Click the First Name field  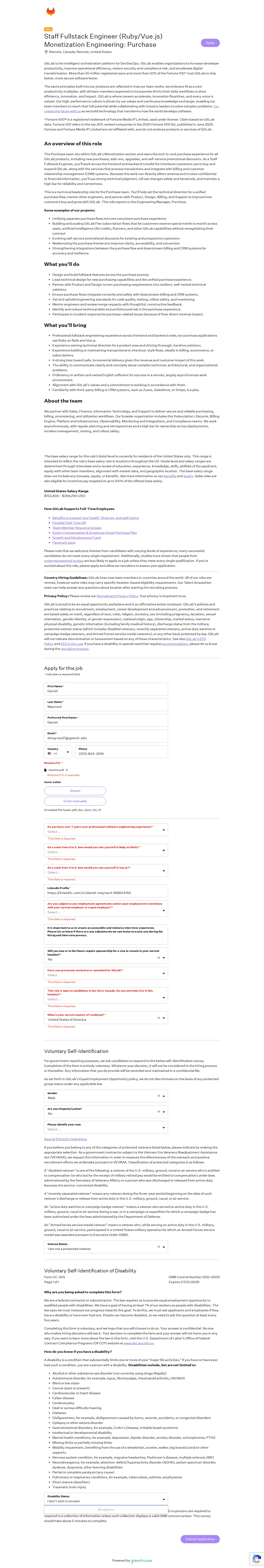pyautogui.click(x=106, y=689)
